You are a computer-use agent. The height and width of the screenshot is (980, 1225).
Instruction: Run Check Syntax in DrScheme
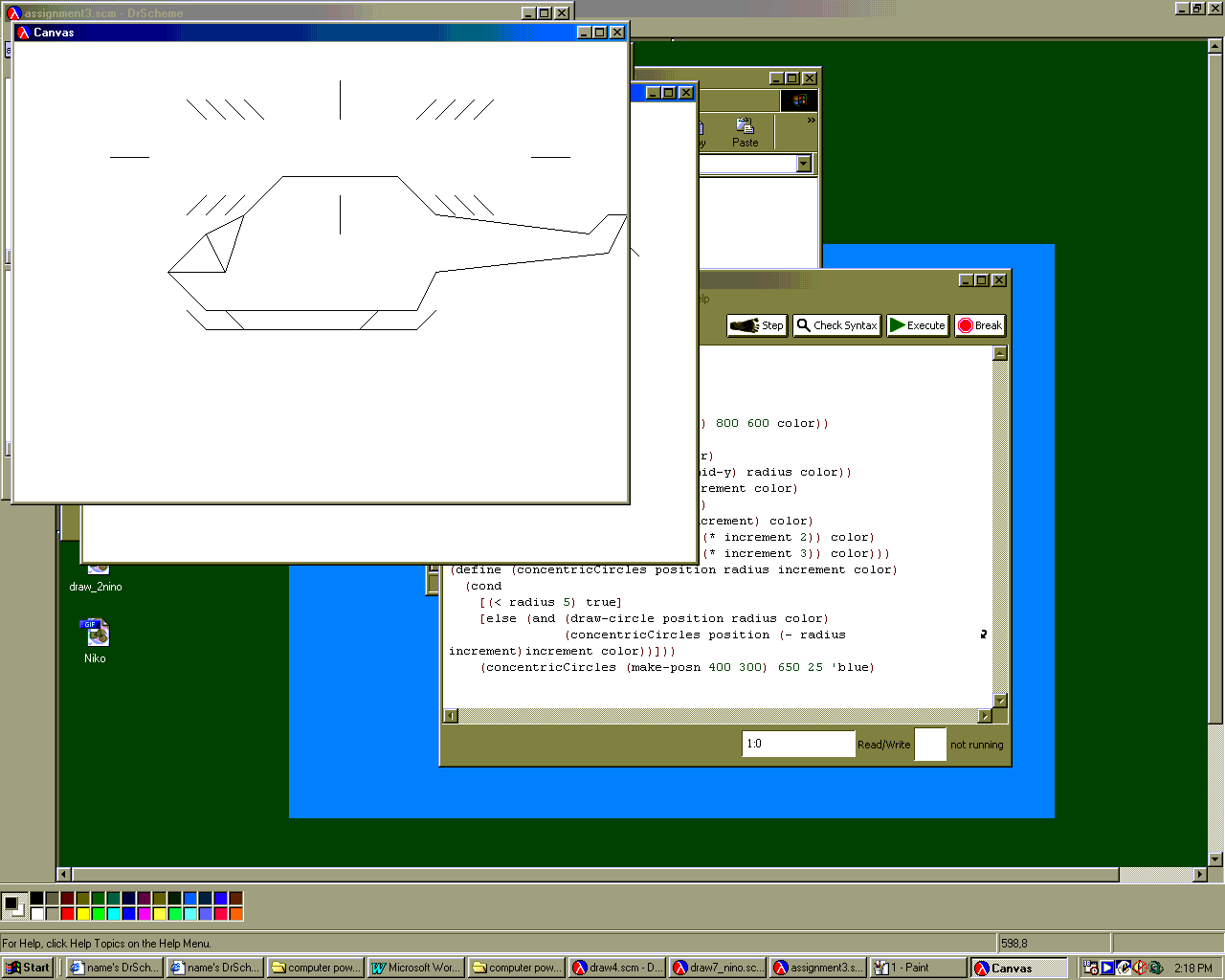click(836, 325)
